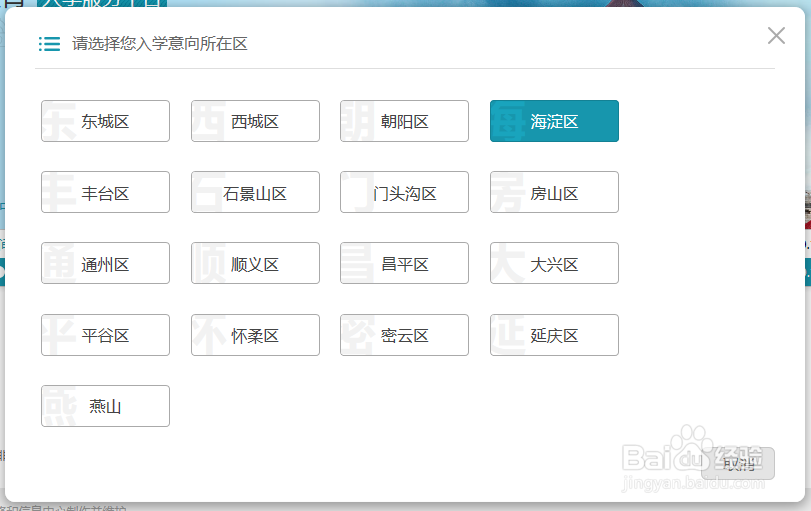The width and height of the screenshot is (811, 511).
Task: Choose 通州区 district
Action: pos(106,263)
